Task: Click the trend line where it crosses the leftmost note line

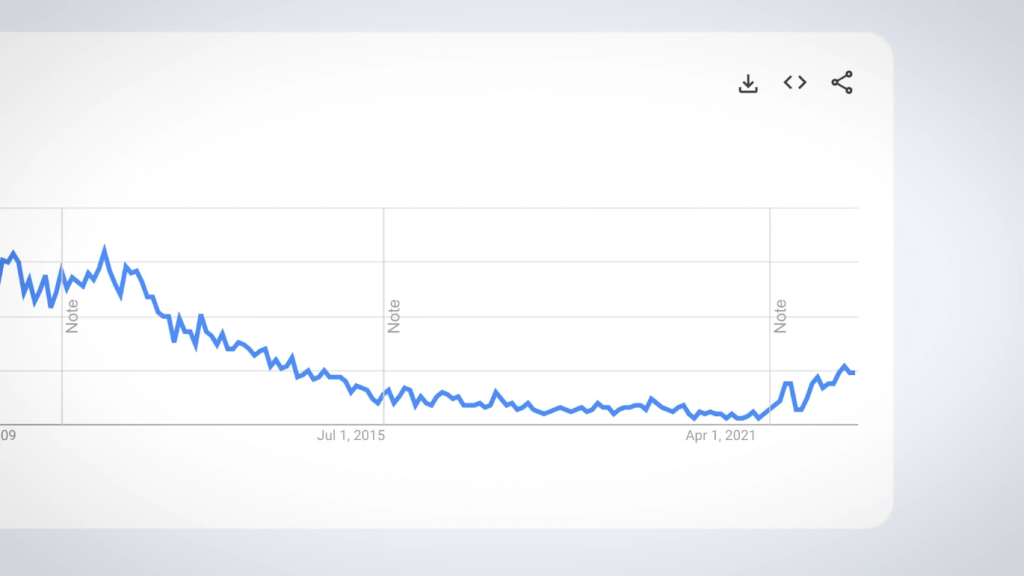Action: (62, 271)
